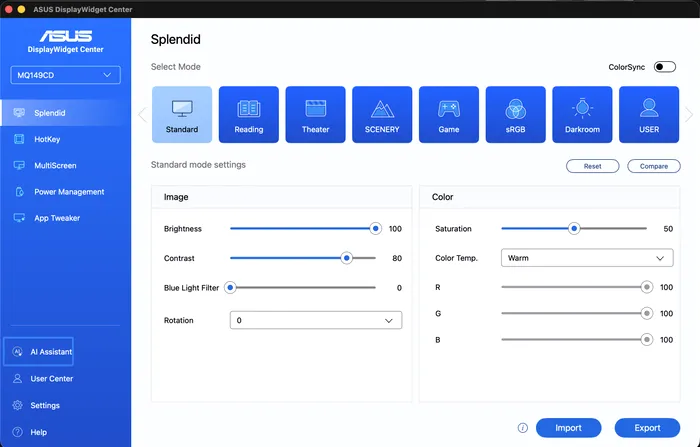700x447 pixels.
Task: Choose the Theater mode tile
Action: click(315, 115)
